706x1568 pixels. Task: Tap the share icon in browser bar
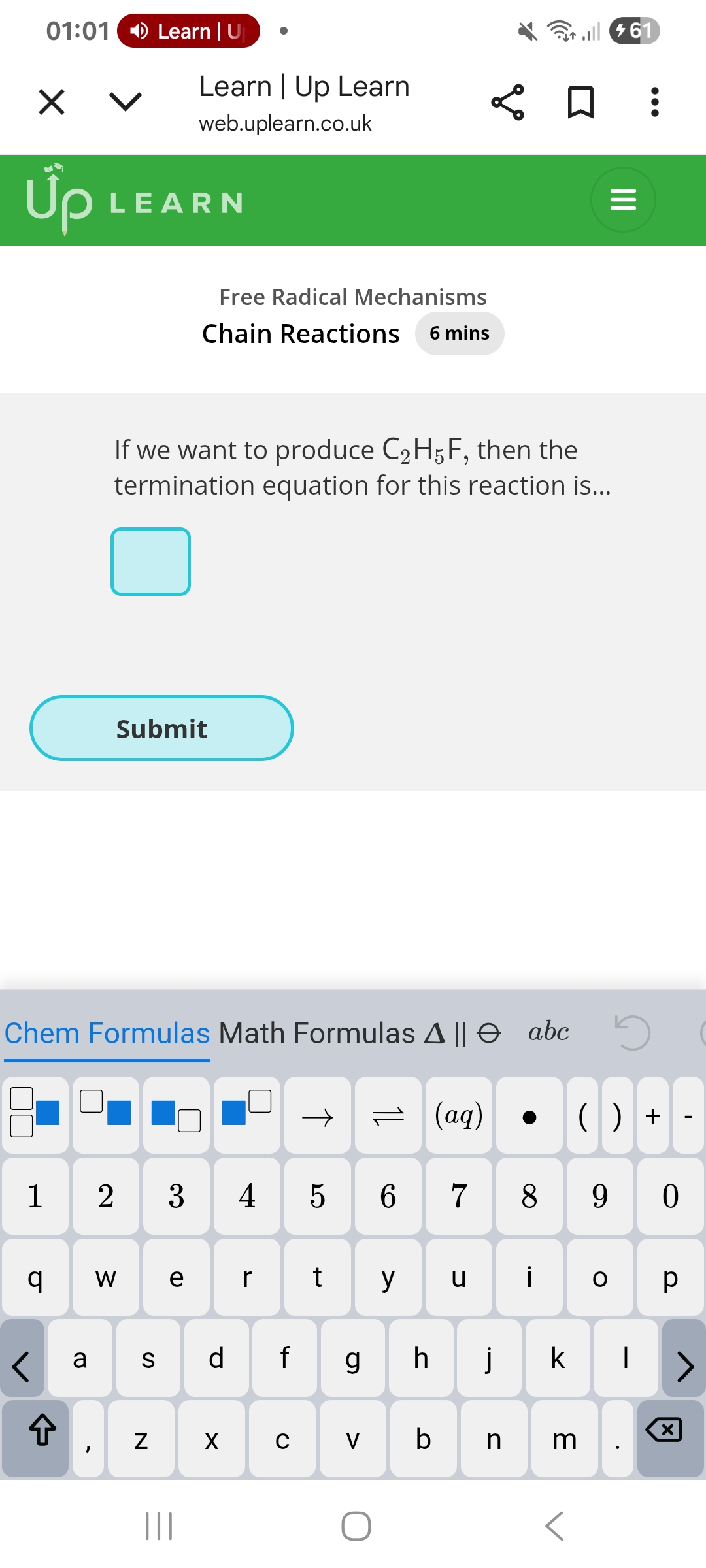pyautogui.click(x=507, y=103)
